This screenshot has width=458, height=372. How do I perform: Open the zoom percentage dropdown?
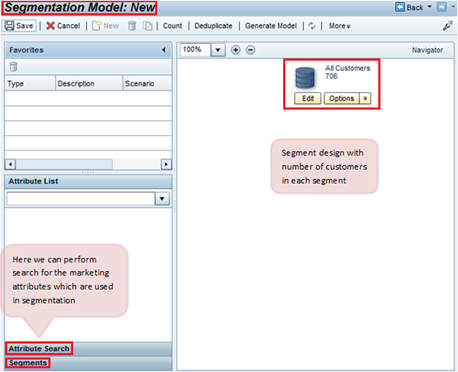coord(218,50)
